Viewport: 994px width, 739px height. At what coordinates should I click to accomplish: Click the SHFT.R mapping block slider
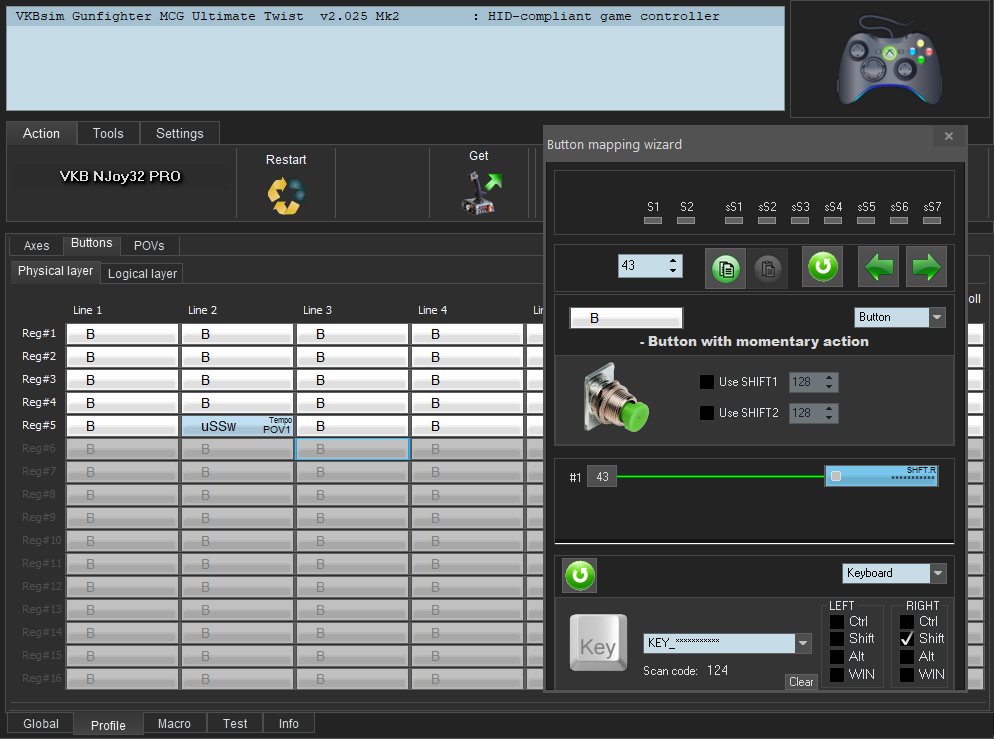(x=881, y=476)
